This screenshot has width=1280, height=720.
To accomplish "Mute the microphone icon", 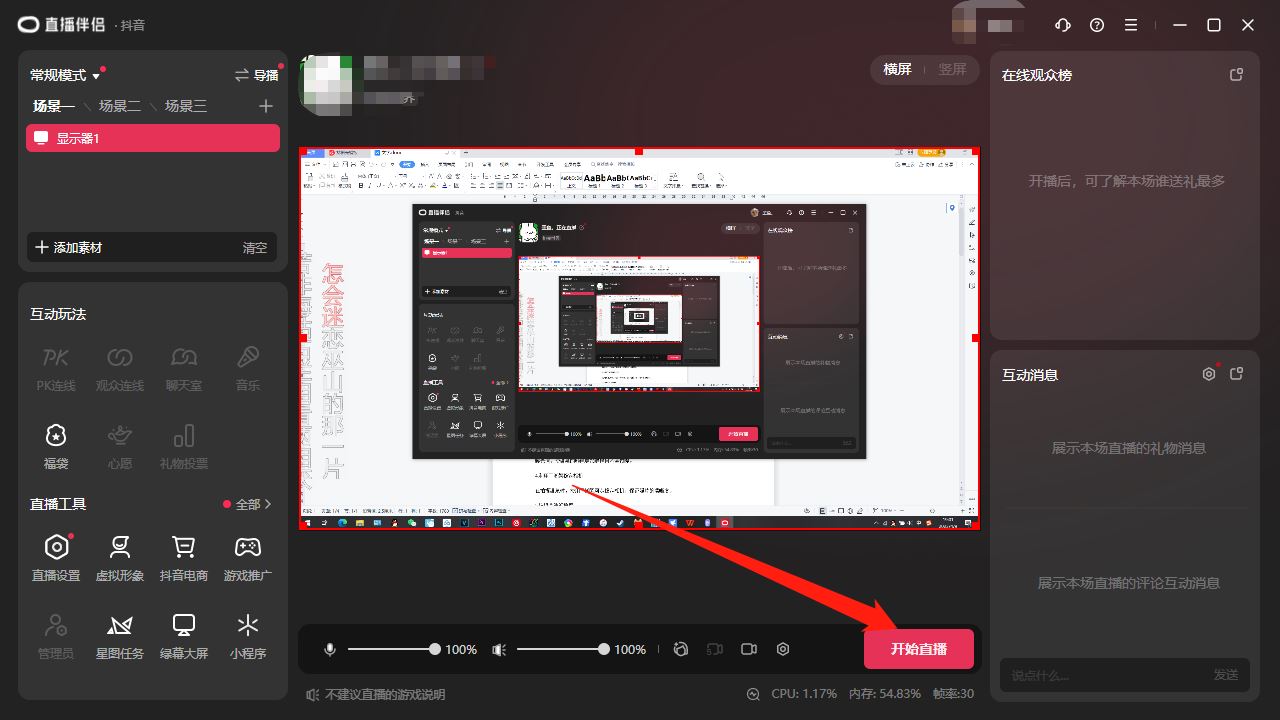I will pos(330,649).
